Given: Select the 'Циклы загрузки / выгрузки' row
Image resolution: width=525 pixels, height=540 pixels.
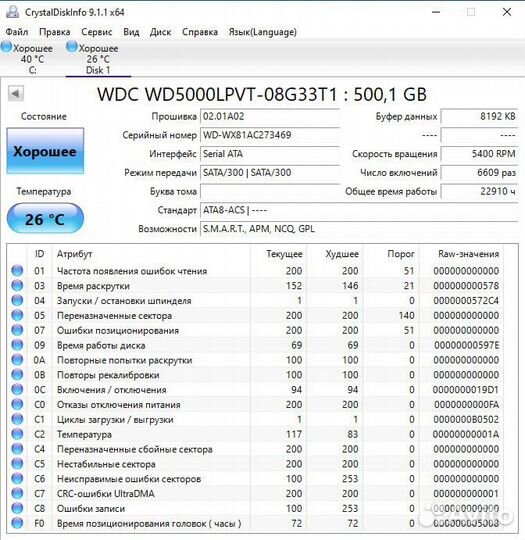Looking at the screenshot, I should (255, 419).
